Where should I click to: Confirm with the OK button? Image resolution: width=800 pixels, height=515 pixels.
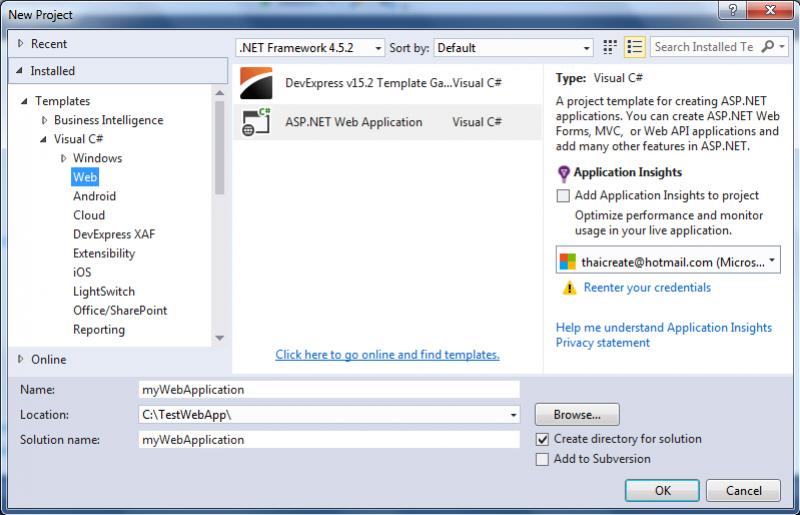[x=662, y=491]
